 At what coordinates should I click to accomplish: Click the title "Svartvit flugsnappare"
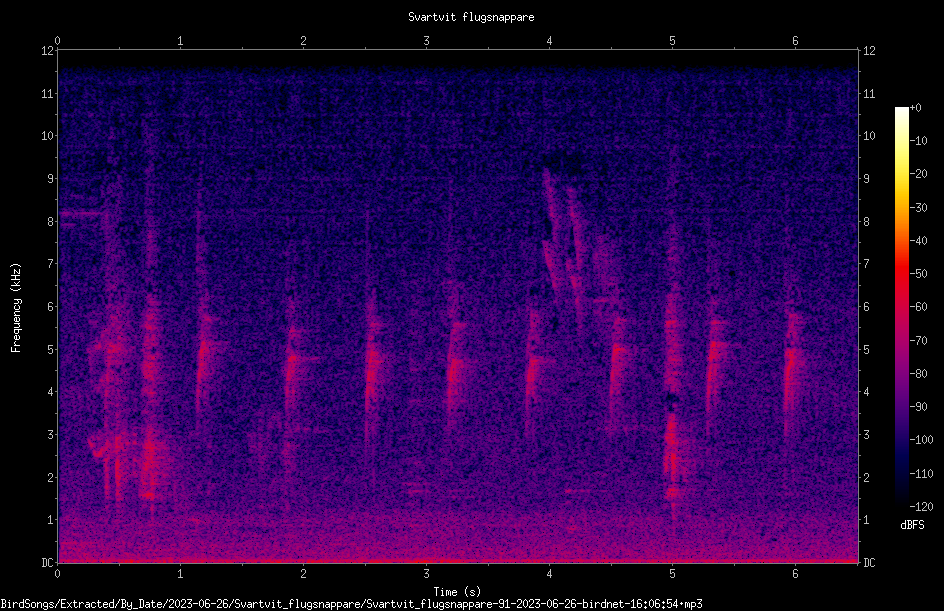coord(471,17)
